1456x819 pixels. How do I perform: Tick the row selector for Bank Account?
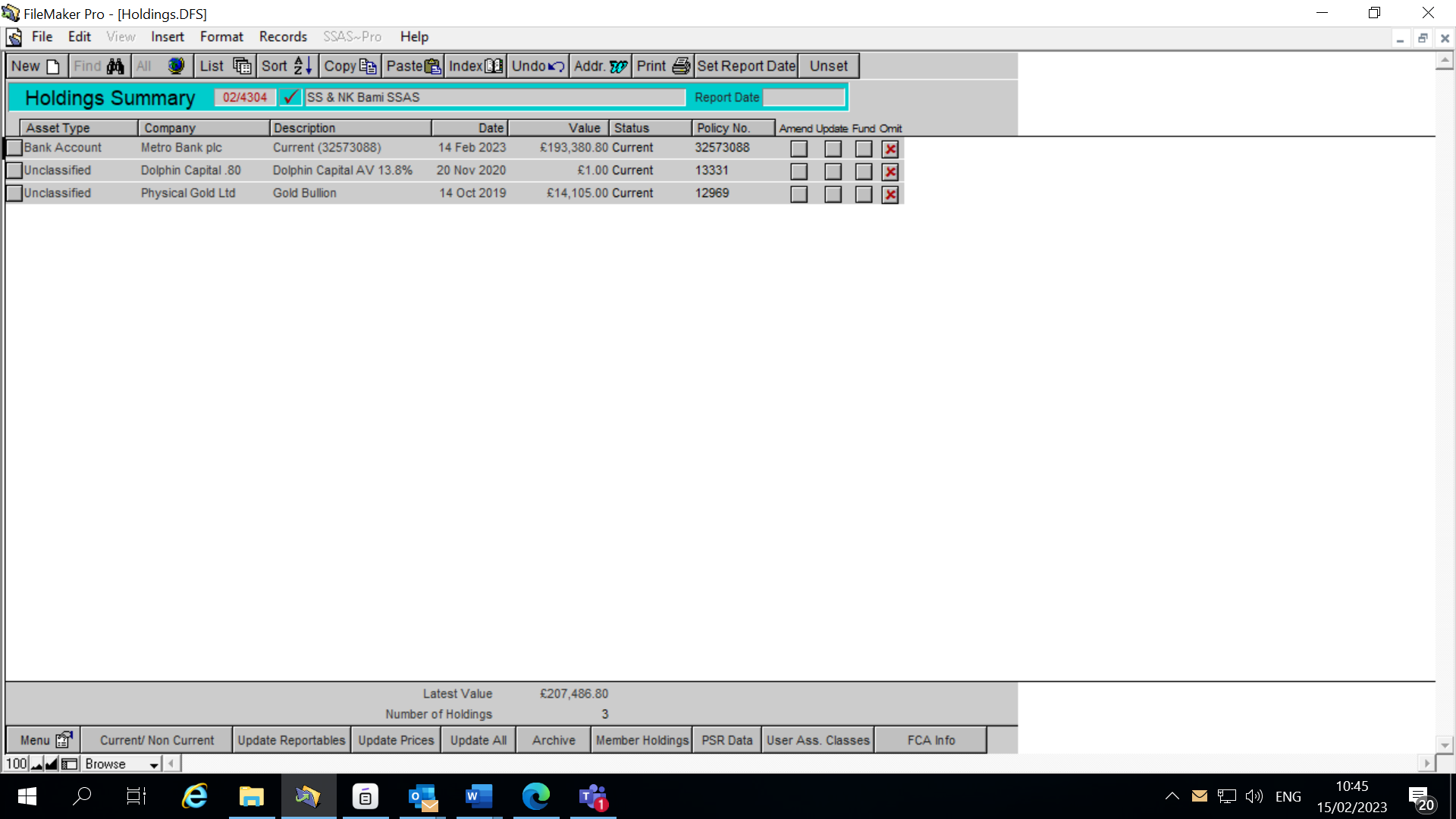(x=14, y=147)
